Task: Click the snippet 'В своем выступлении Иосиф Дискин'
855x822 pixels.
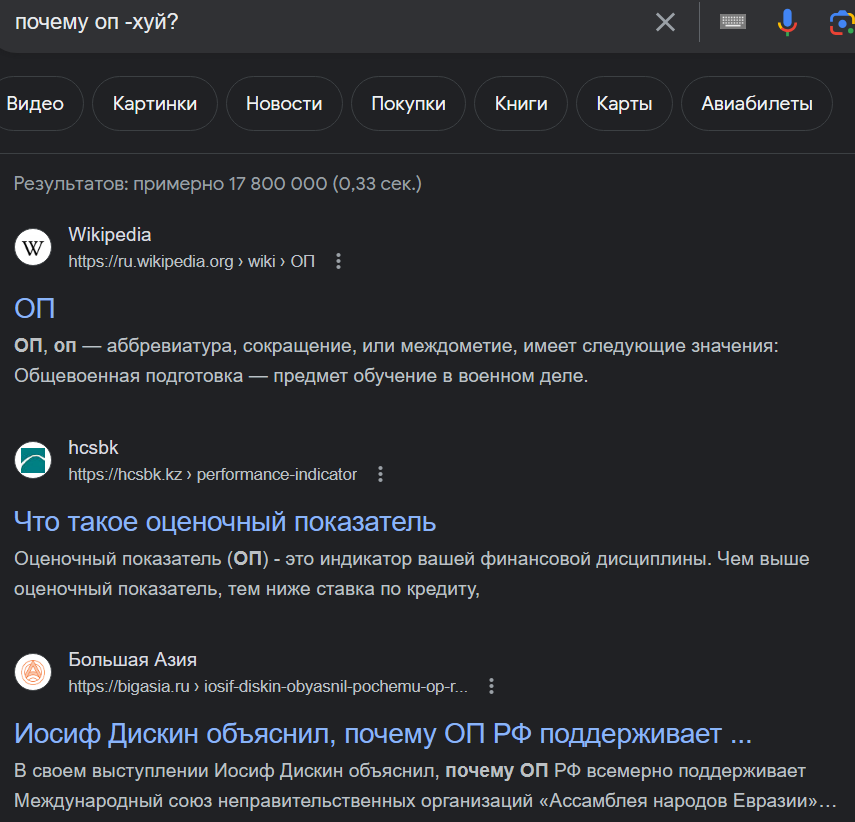Action: pyautogui.click(x=425, y=786)
